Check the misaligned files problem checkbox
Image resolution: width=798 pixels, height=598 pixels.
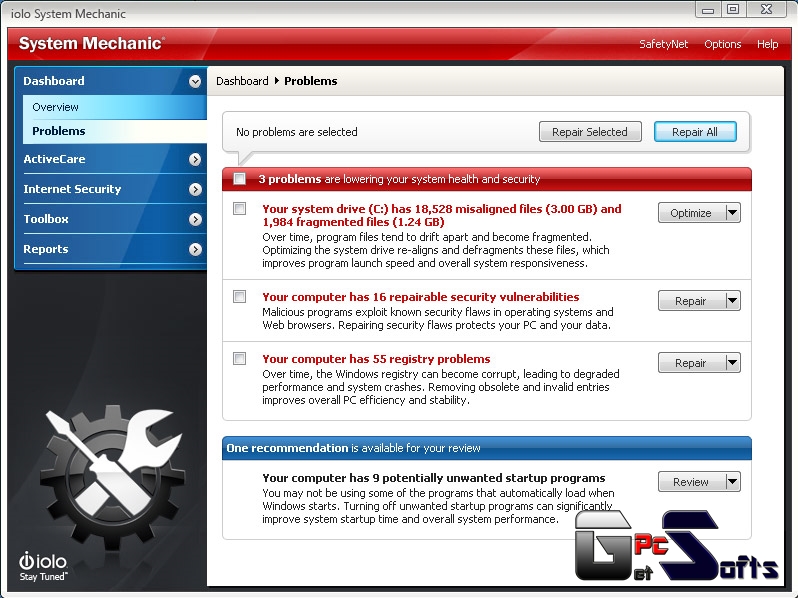pyautogui.click(x=239, y=209)
